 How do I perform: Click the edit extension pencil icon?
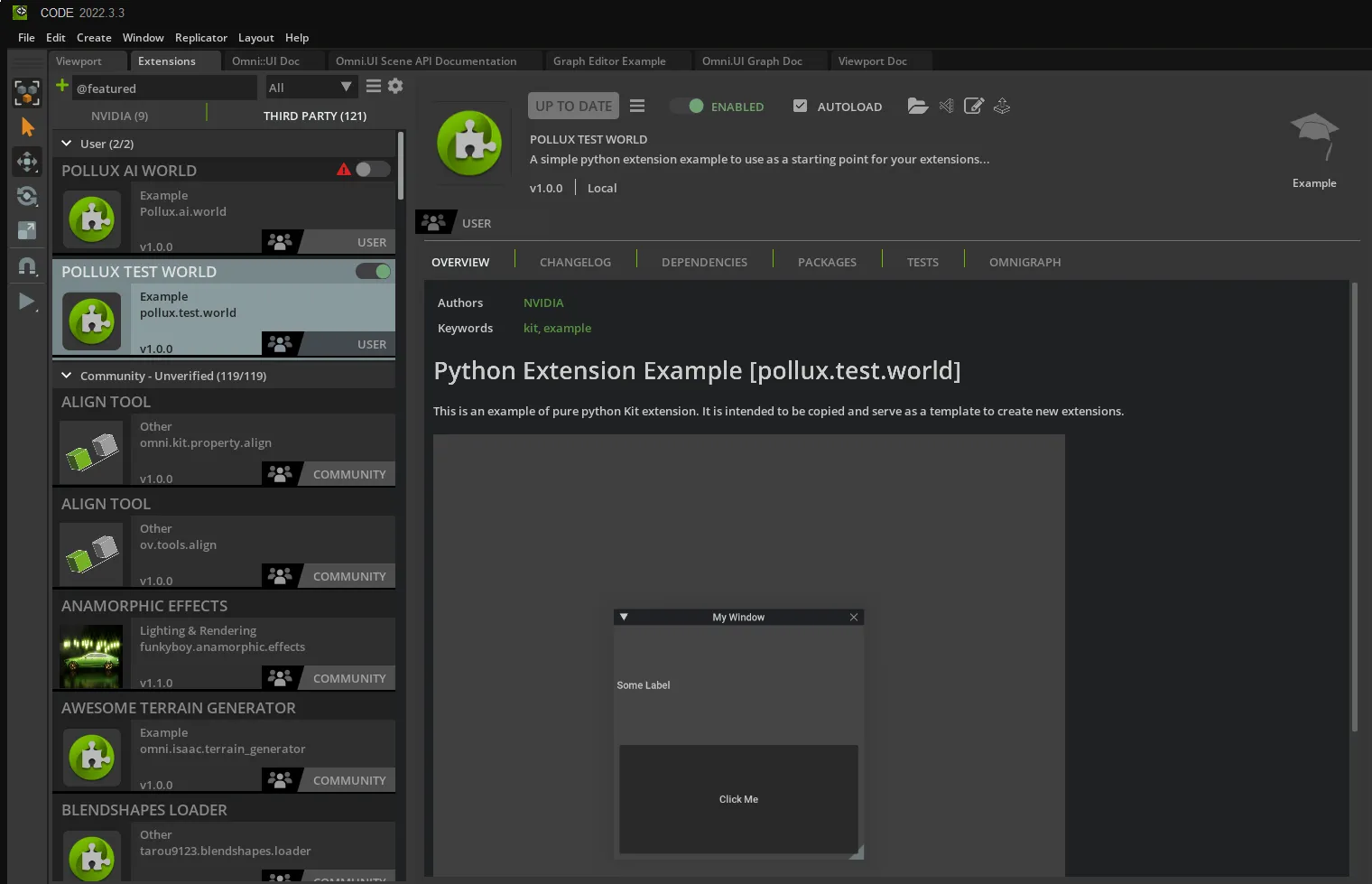click(974, 106)
